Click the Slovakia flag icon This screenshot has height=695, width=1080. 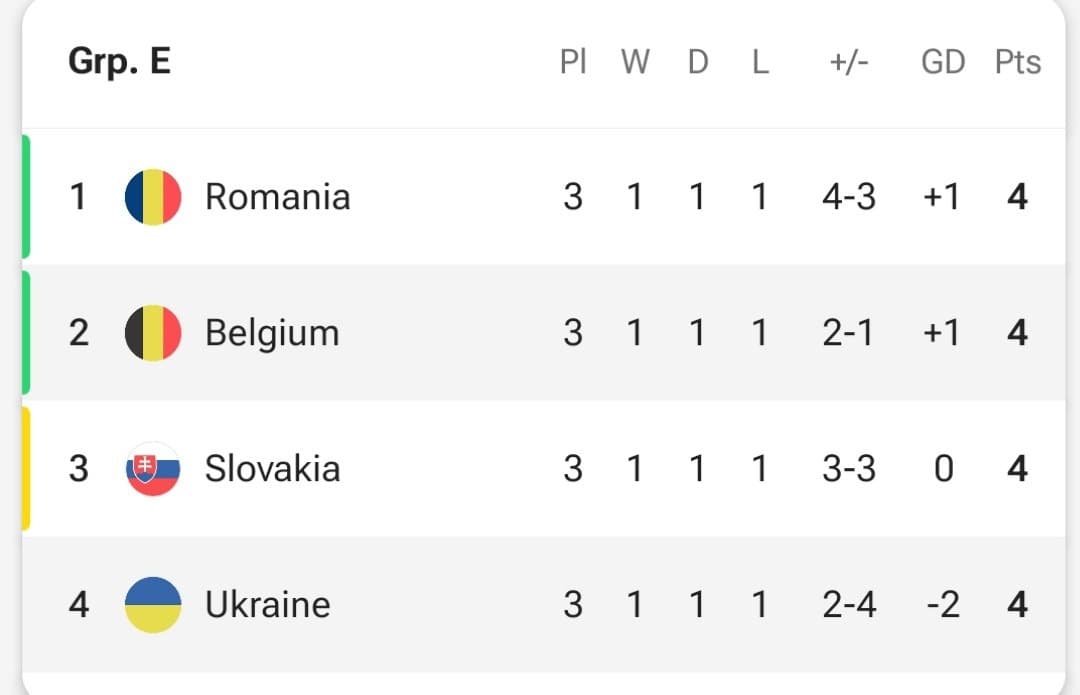[153, 468]
